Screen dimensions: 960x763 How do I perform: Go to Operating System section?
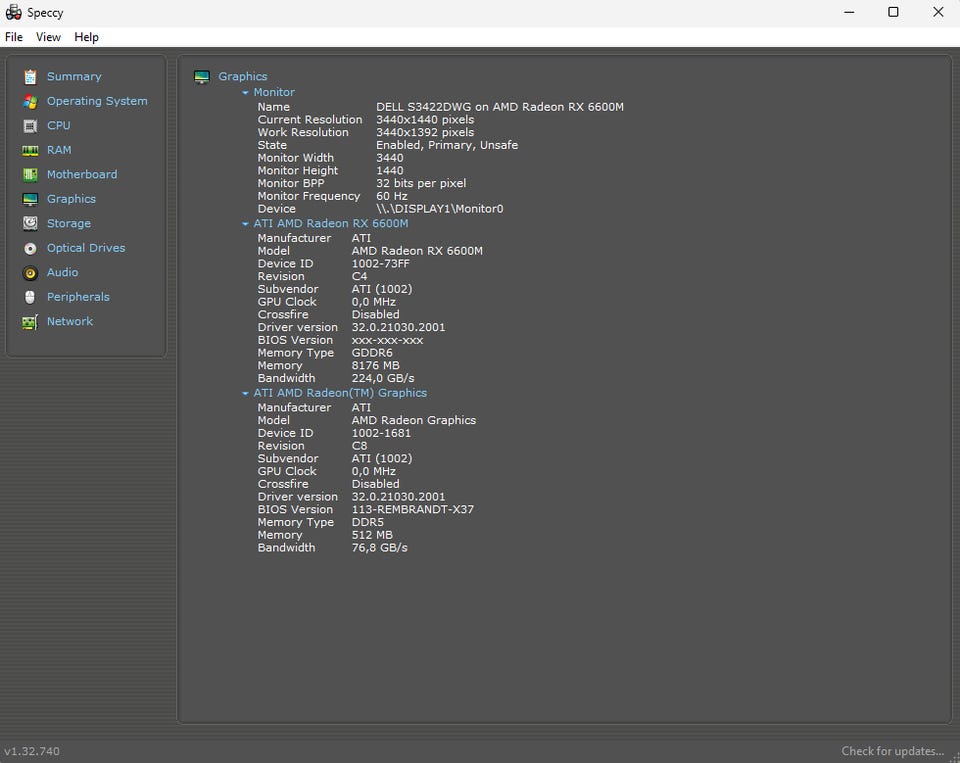coord(97,101)
